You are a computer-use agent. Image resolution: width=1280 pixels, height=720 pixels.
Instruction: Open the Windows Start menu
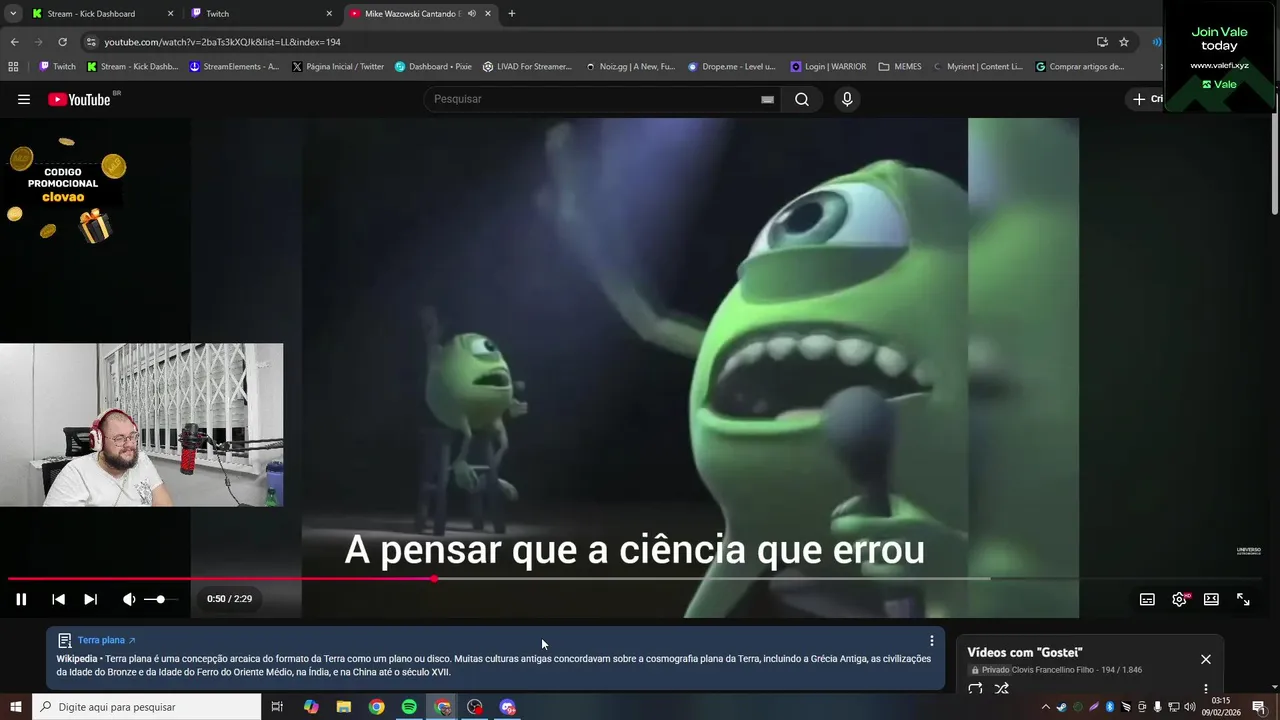point(15,707)
